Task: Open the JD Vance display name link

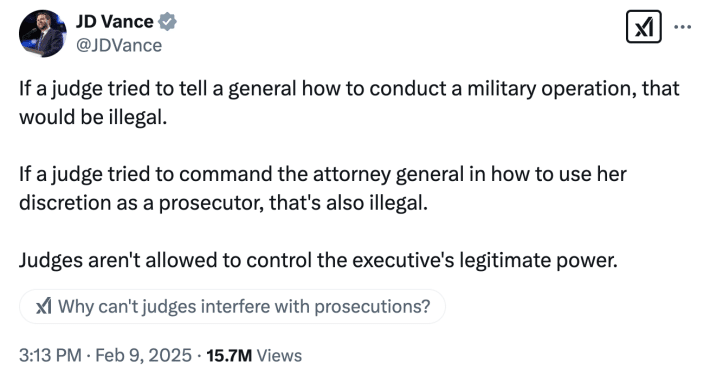Action: pos(115,21)
